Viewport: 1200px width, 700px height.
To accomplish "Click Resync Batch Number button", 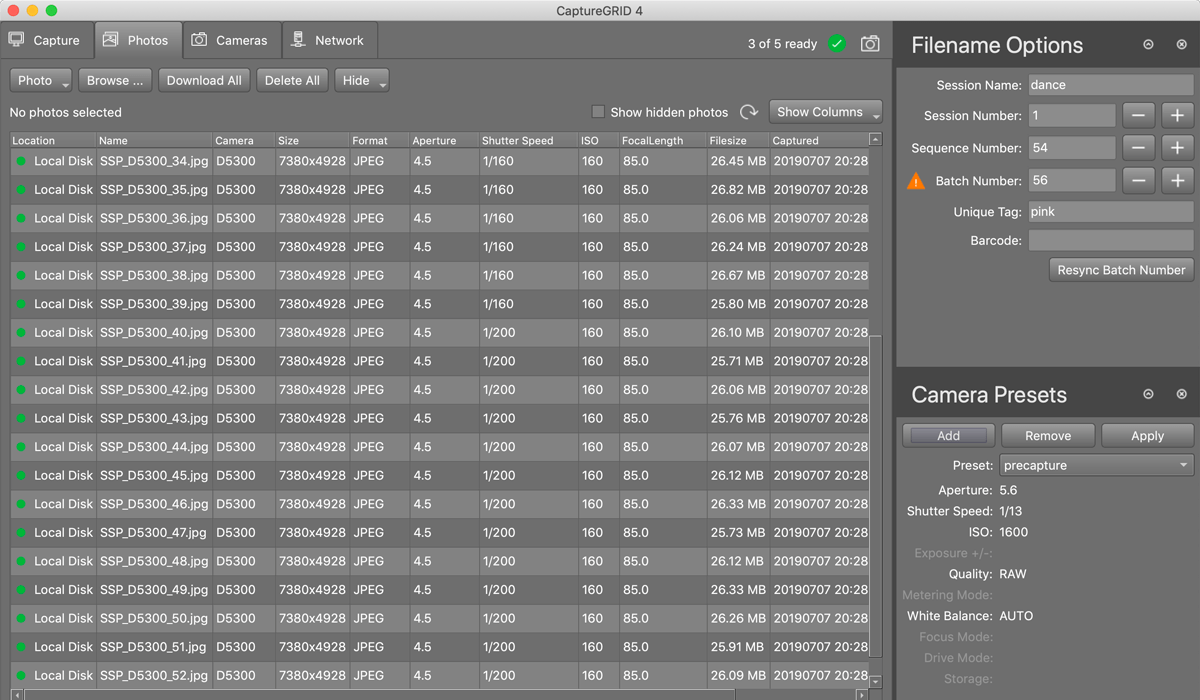I will [x=1121, y=270].
